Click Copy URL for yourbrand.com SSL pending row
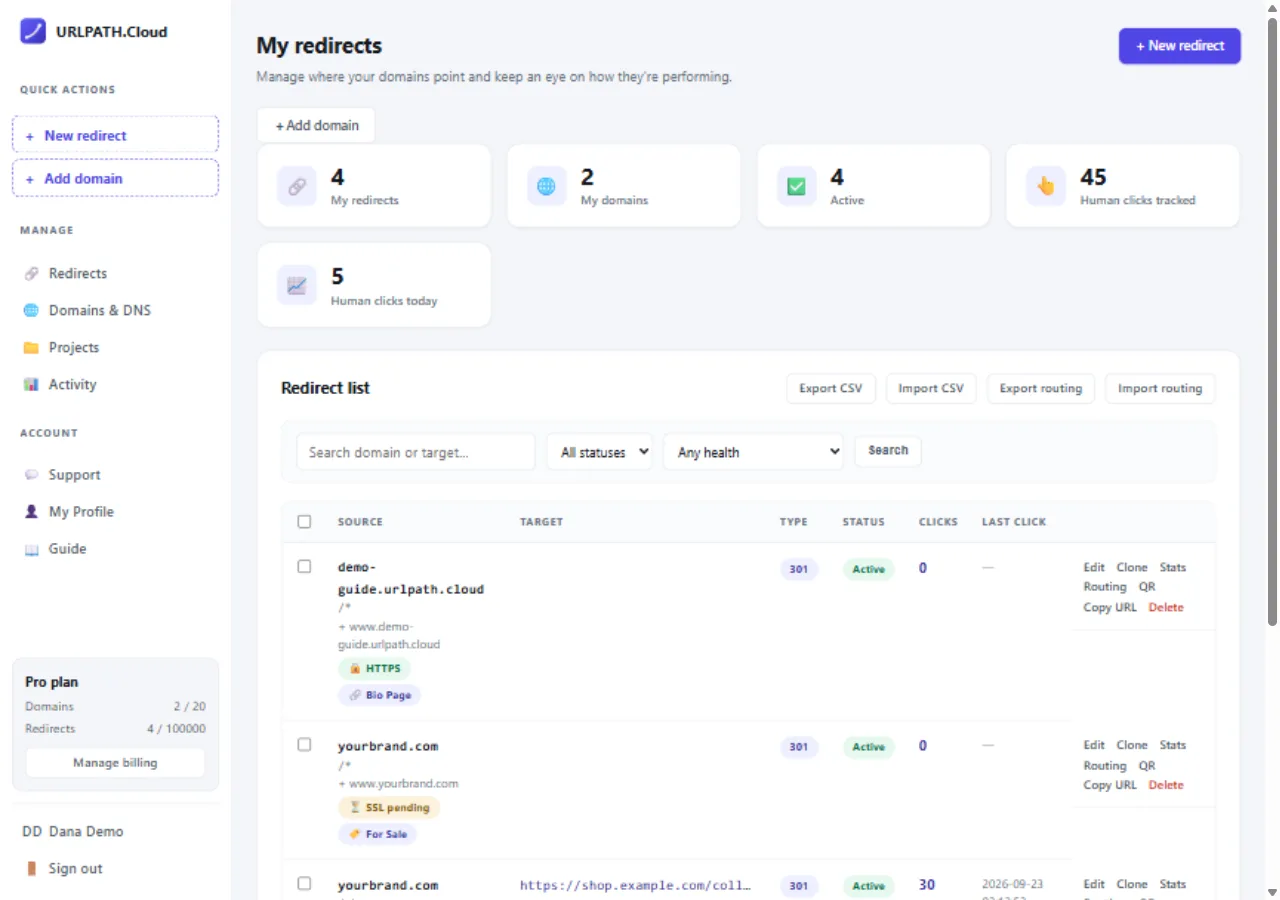This screenshot has height=900, width=1280. pos(1110,785)
